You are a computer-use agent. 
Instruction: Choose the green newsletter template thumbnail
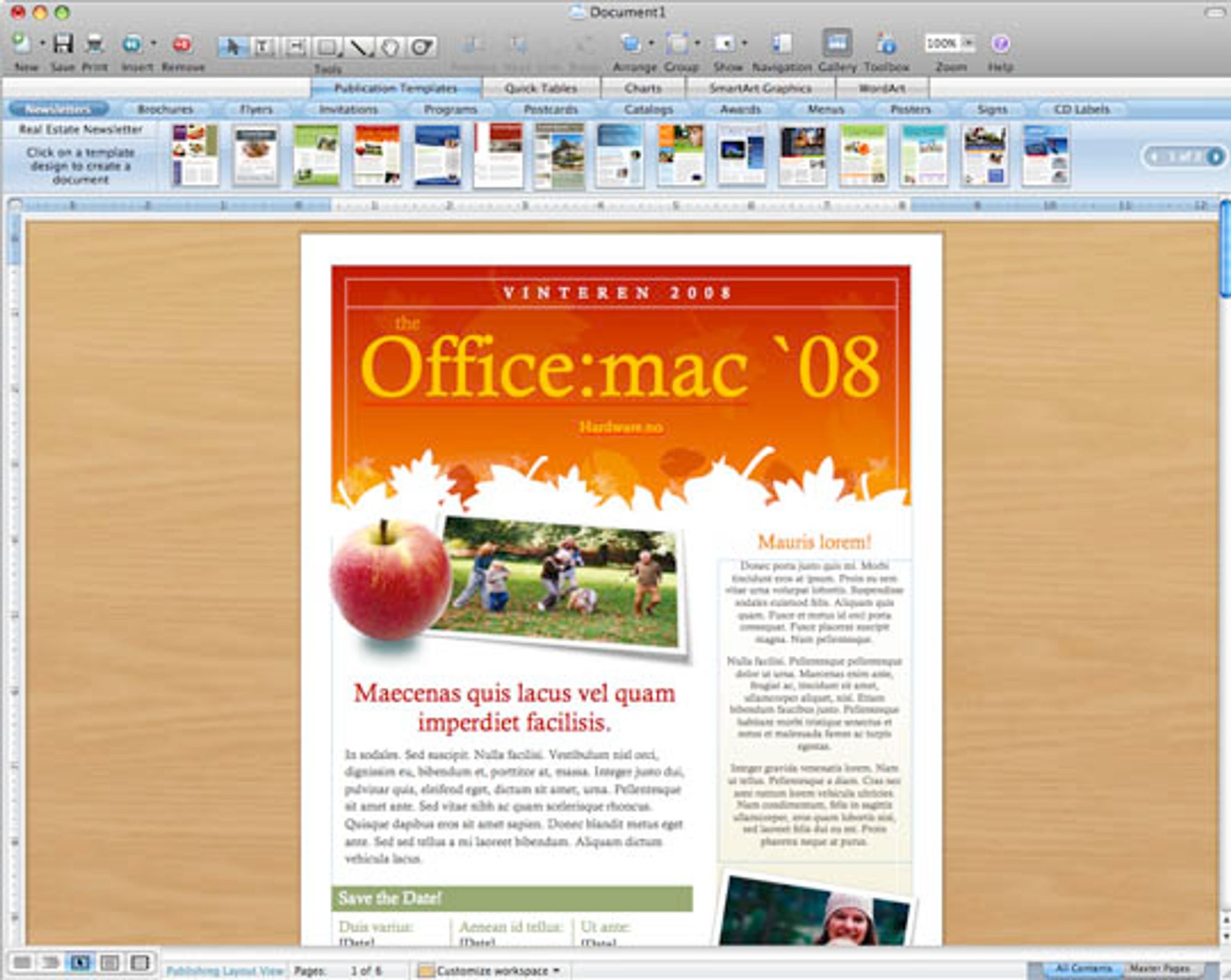[316, 155]
